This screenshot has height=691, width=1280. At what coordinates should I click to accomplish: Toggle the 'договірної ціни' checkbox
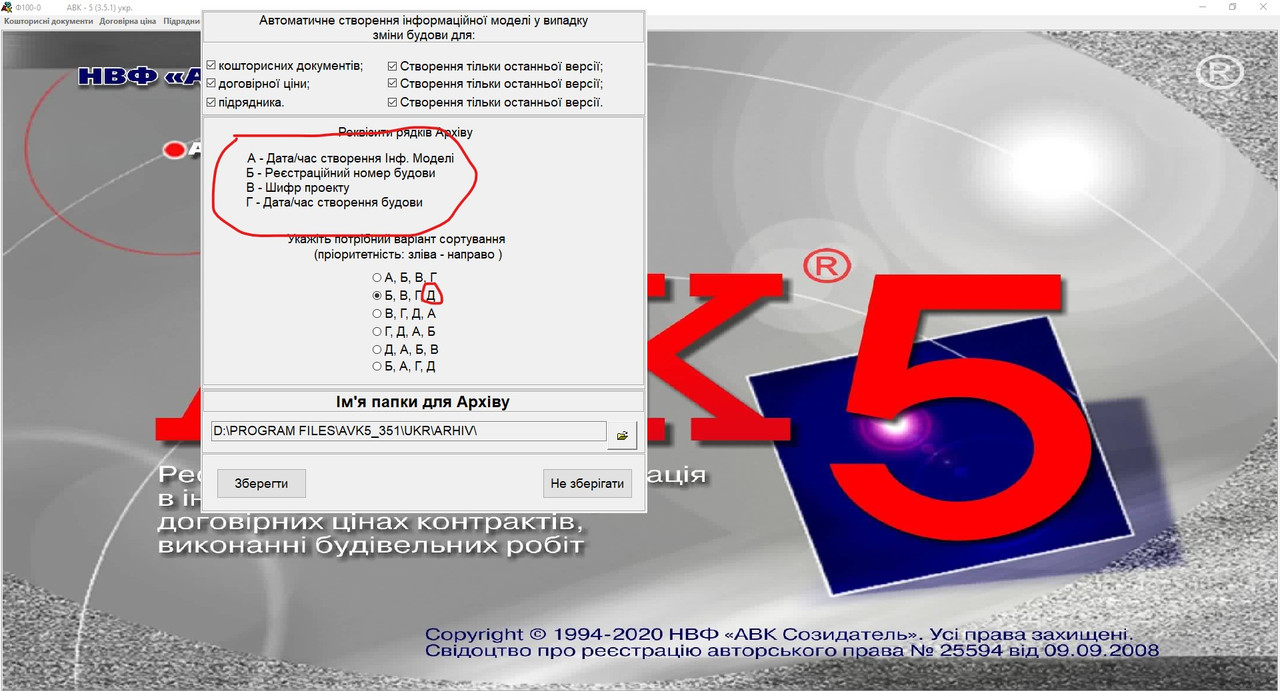coord(211,84)
